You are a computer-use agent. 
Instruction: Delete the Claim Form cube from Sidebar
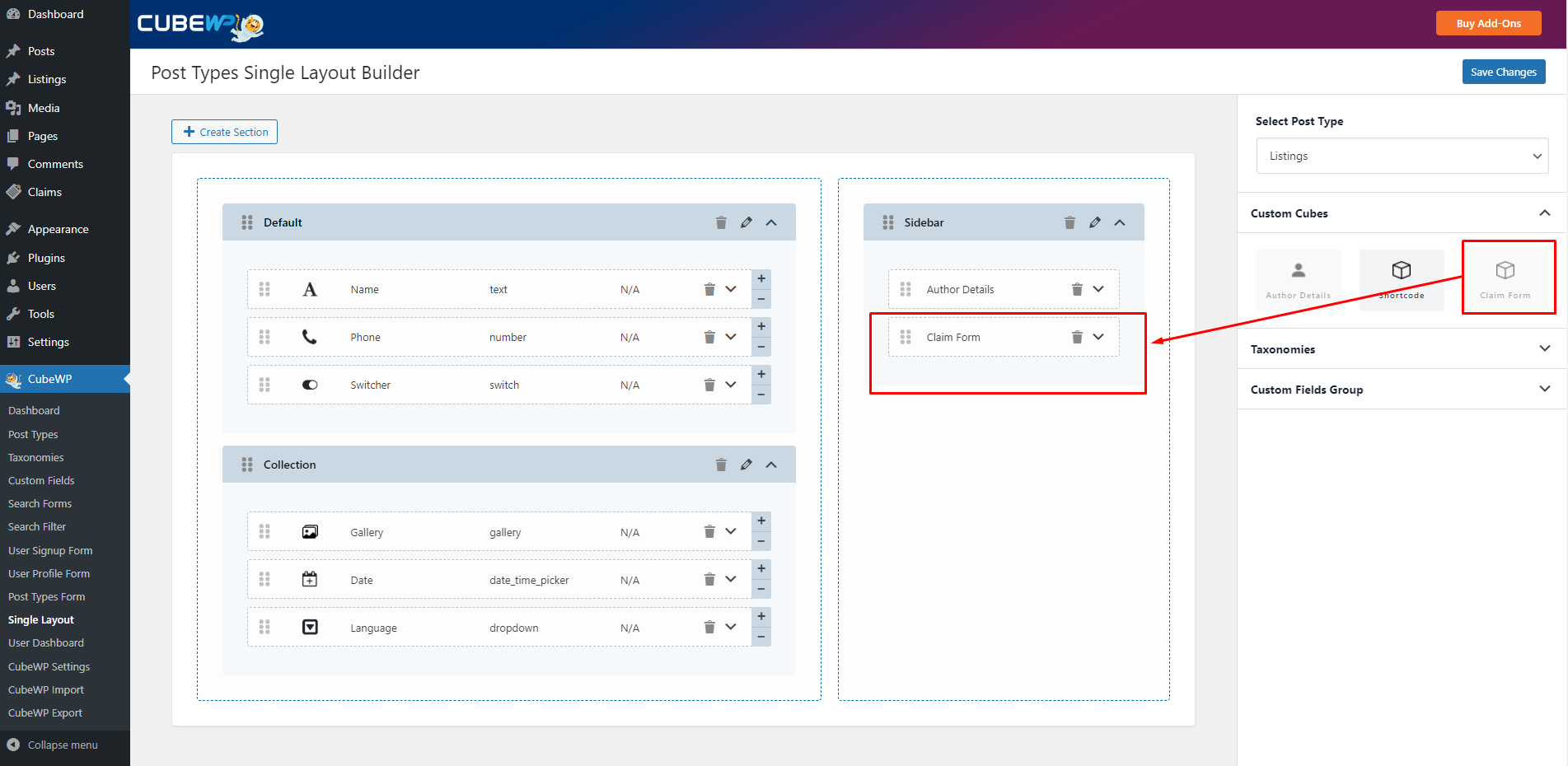(x=1077, y=337)
